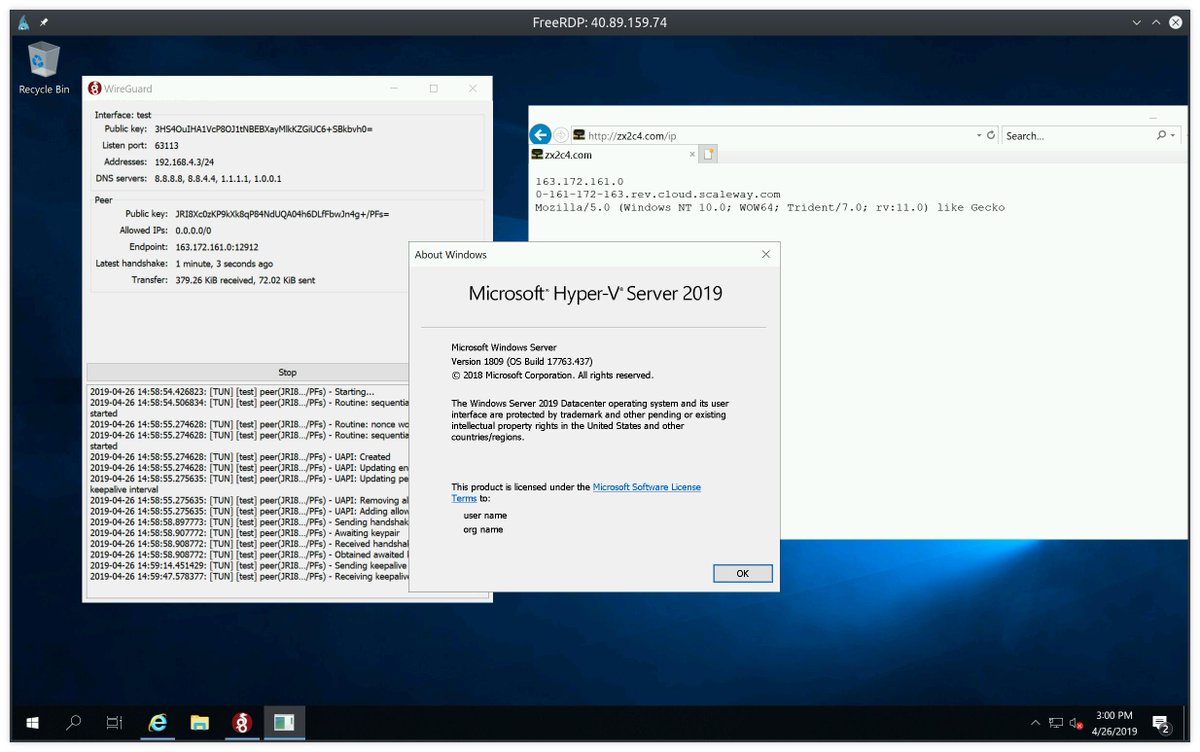Screen dimensions: 1200x752
Task: Open a new tab in Internet Explorer
Action: (708, 155)
